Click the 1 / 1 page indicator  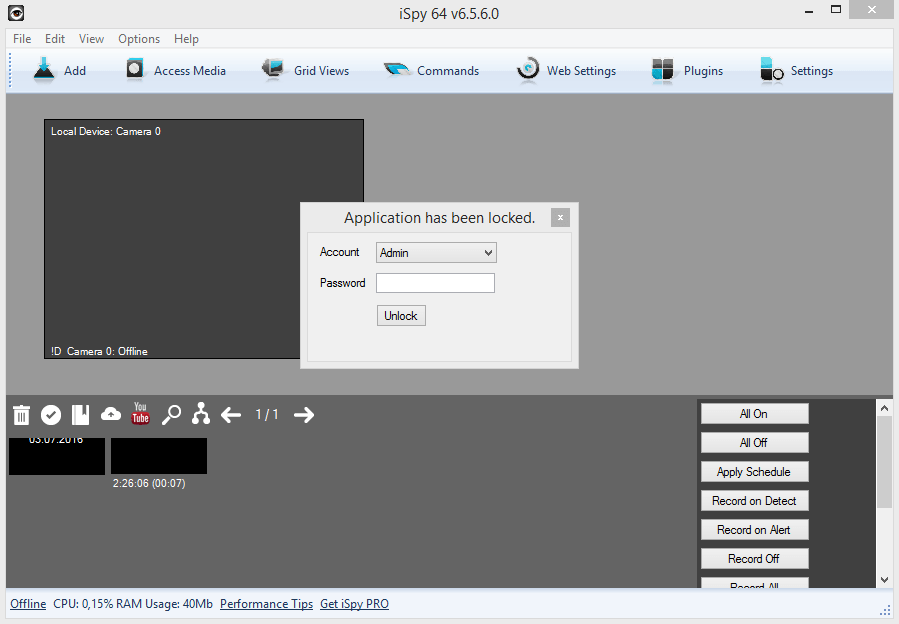[267, 414]
